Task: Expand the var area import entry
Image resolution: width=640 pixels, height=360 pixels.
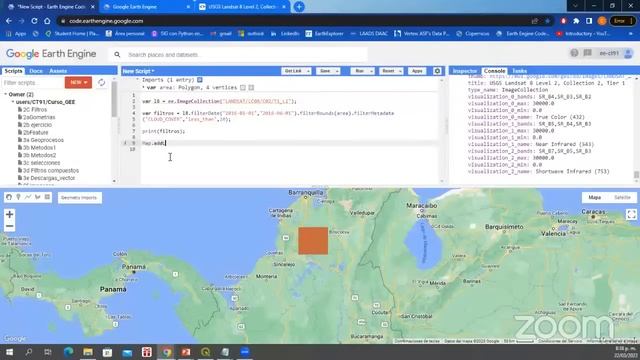Action: tap(143, 88)
